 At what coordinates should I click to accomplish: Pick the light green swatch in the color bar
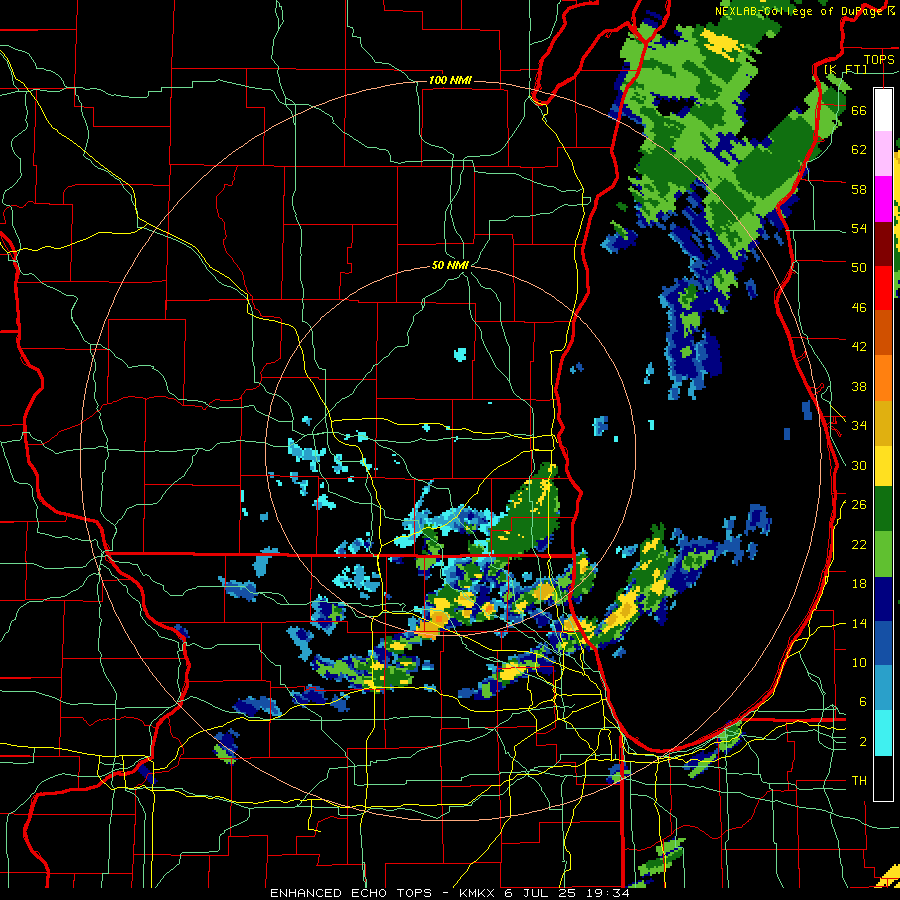coord(883,554)
